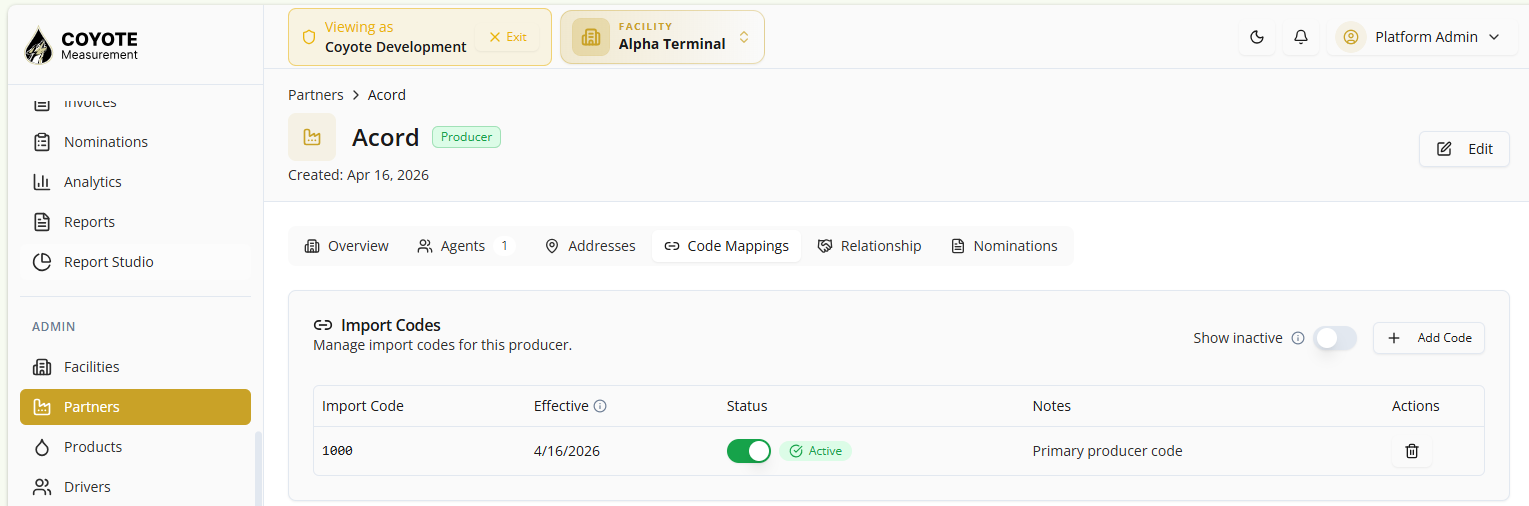Click the Producer badge next to Acord
This screenshot has width=1529, height=506.
point(466,137)
